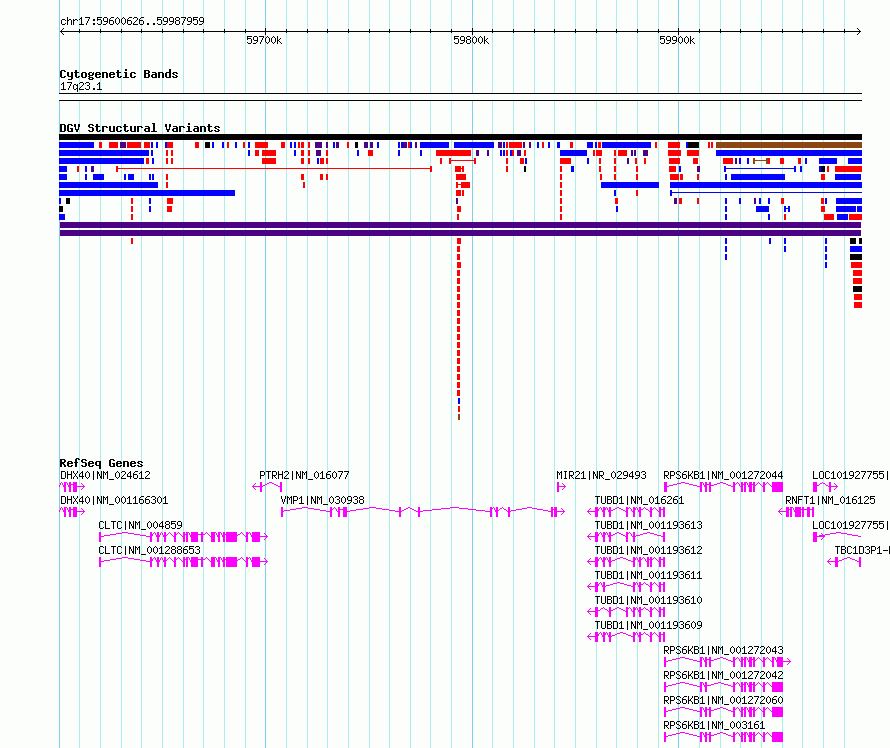Select gene label RPS6KB1|NM_001272042

(723, 675)
